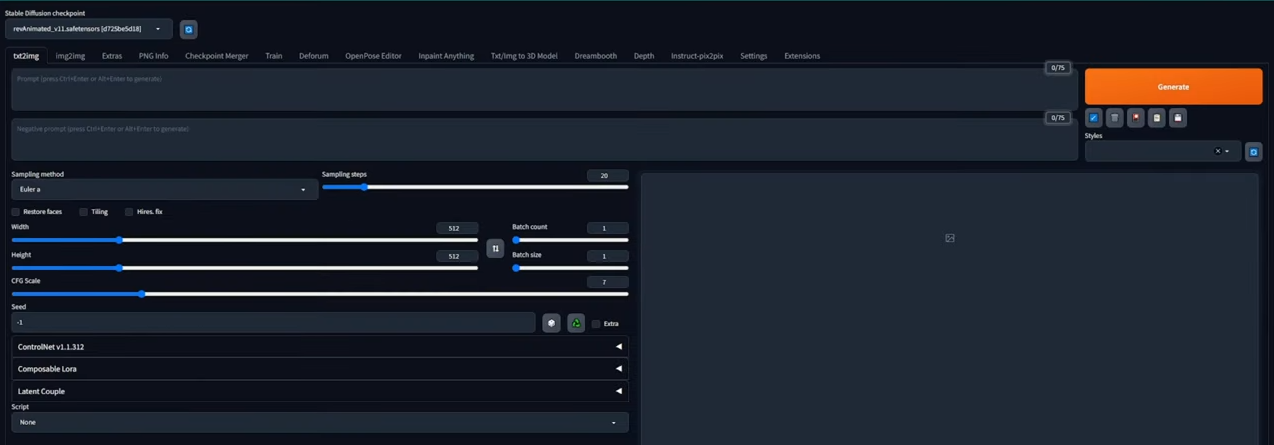Screen dimensions: 1274x445
Task: Click the floppy disk save style icon
Action: click(1177, 118)
